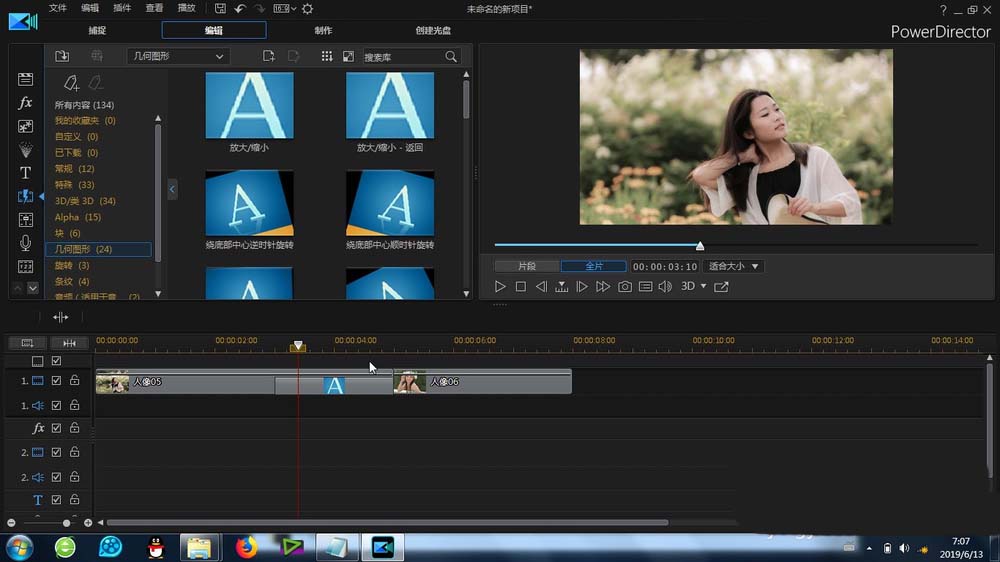This screenshot has height=562, width=1000.
Task: Switch to the 制作 tab
Action: pos(323,31)
